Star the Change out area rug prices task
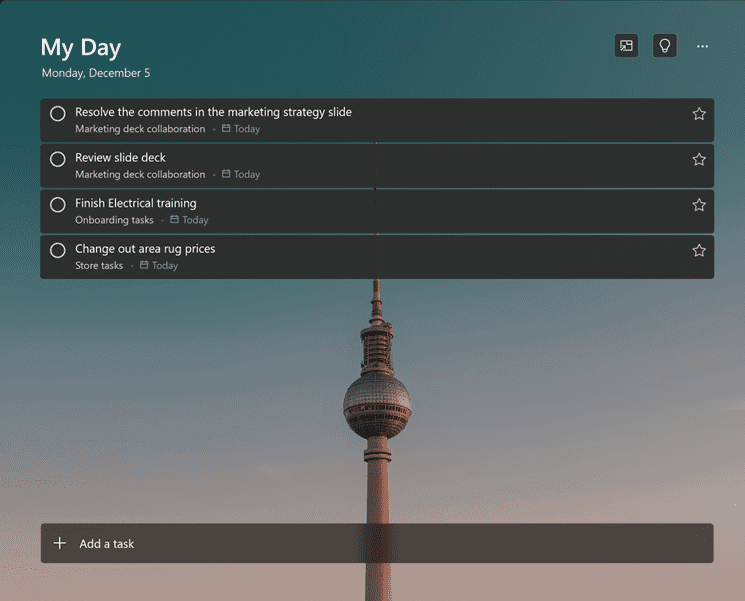This screenshot has height=601, width=745. click(698, 251)
